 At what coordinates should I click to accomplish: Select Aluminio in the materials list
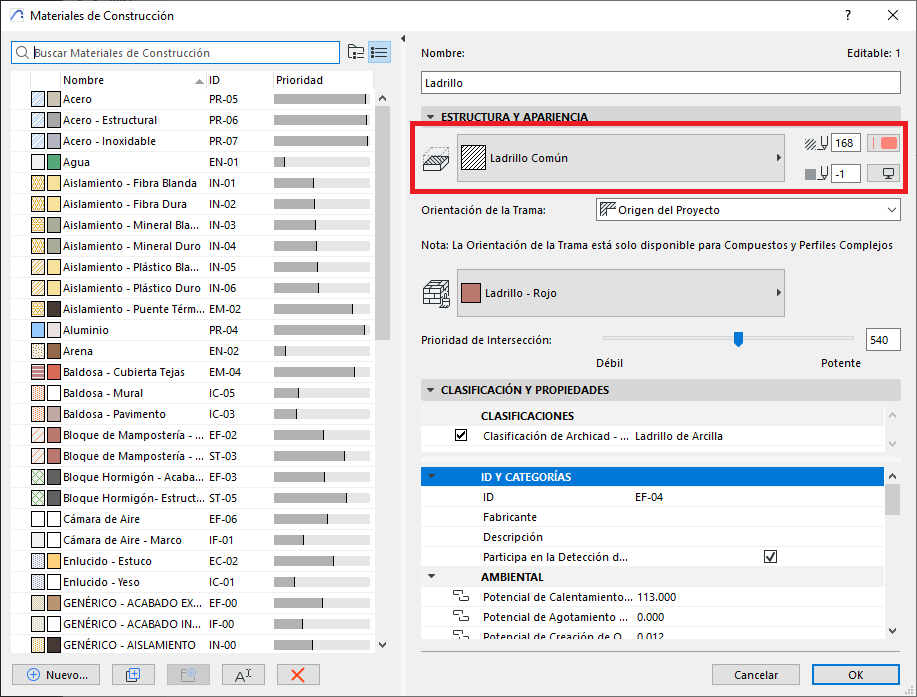86,330
